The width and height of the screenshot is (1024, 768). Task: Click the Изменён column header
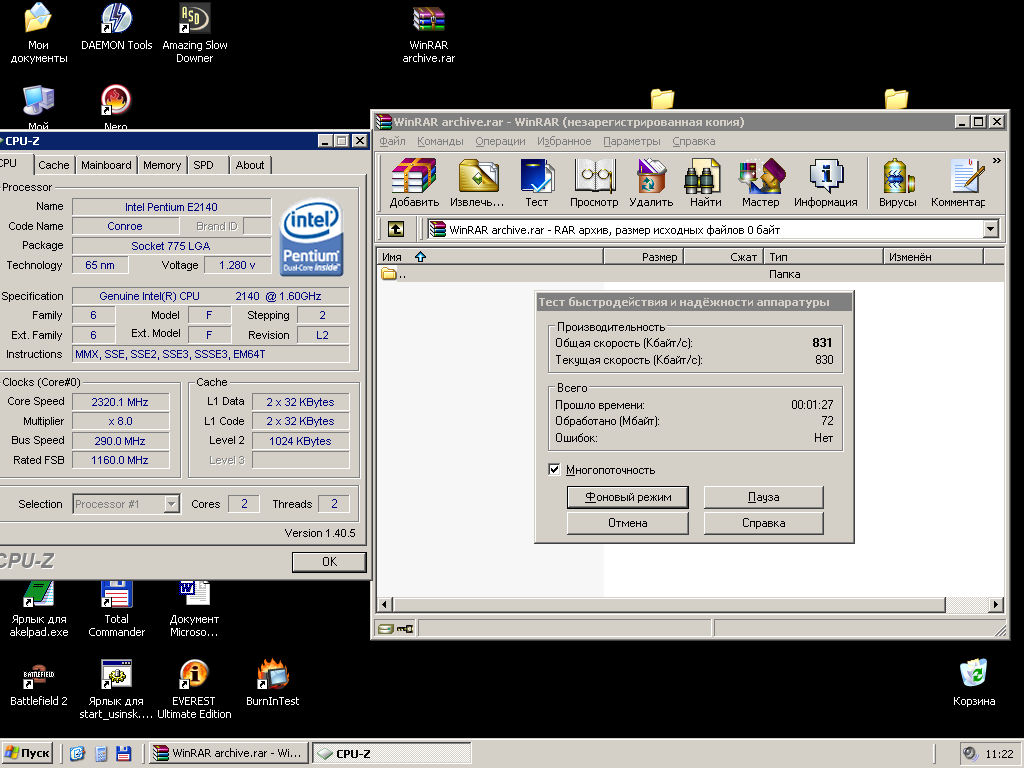pyautogui.click(x=933, y=257)
